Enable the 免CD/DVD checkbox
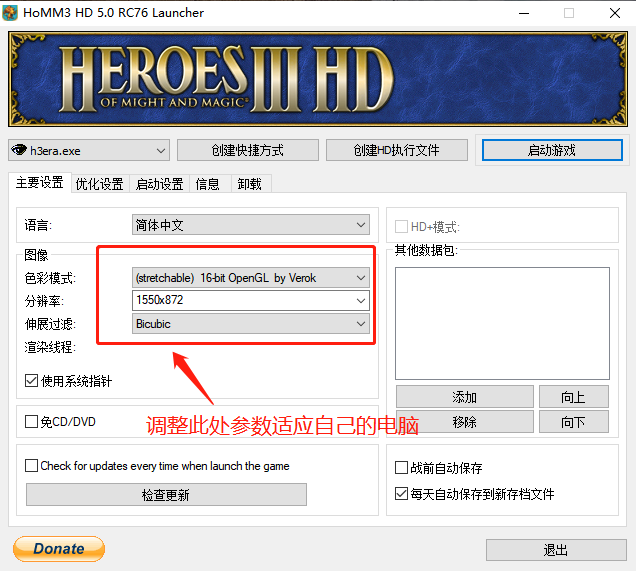The image size is (636, 571). (31, 421)
